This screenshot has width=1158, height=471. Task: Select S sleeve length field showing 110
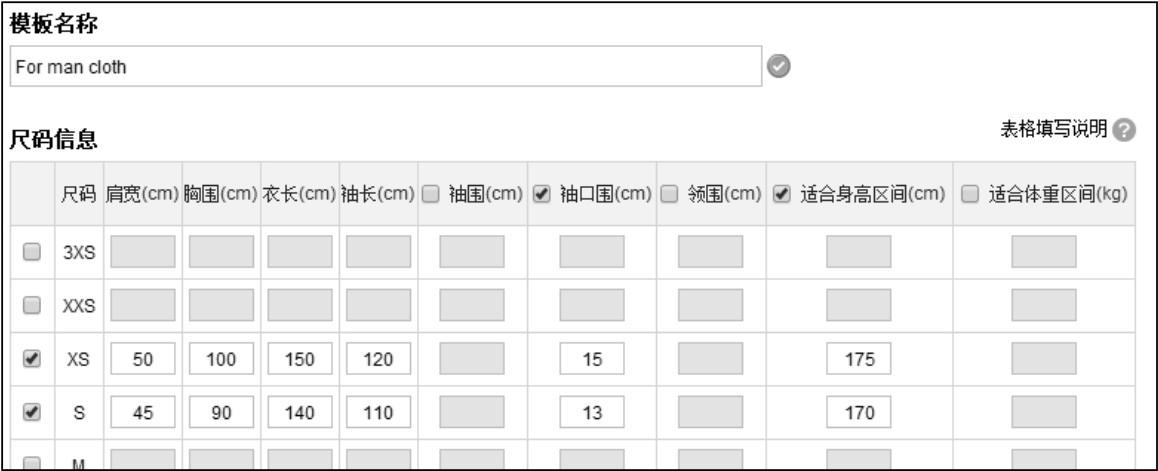378,412
